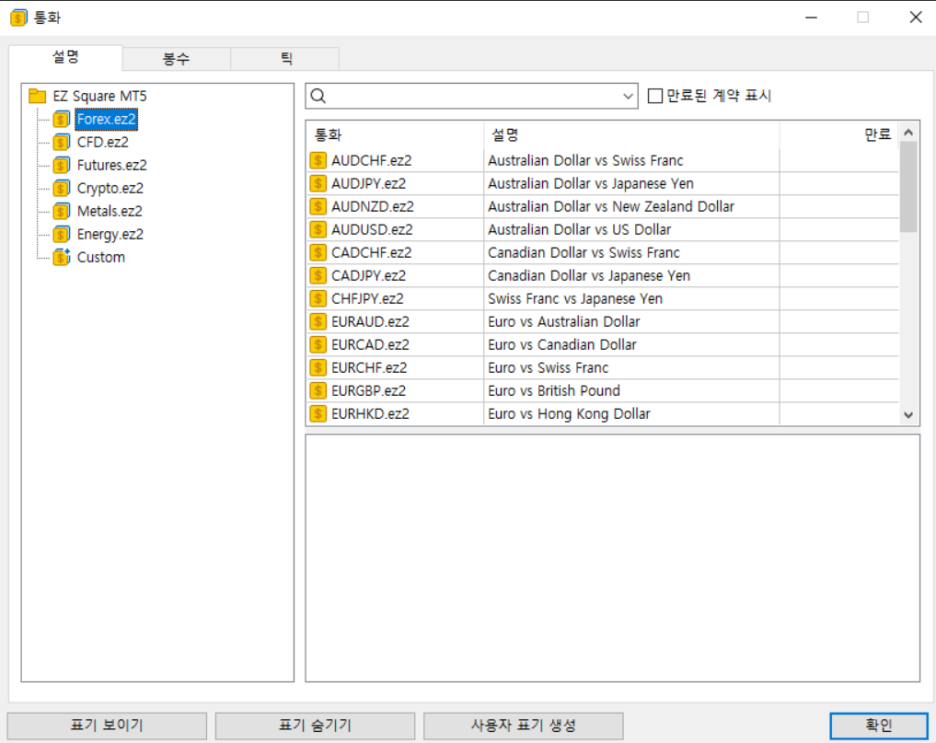Viewport: 936px width, 743px height.
Task: Click the Forex.ez2 group icon in tree
Action: click(x=61, y=119)
